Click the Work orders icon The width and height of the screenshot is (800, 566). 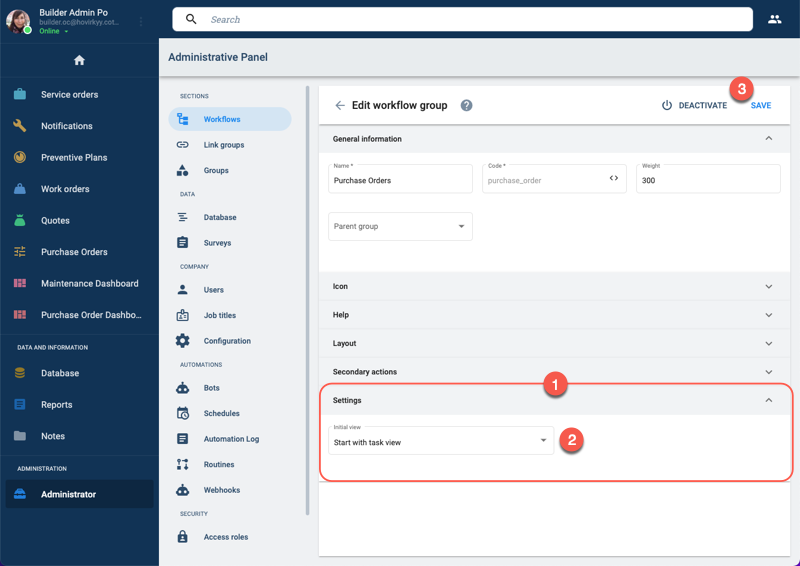20,189
